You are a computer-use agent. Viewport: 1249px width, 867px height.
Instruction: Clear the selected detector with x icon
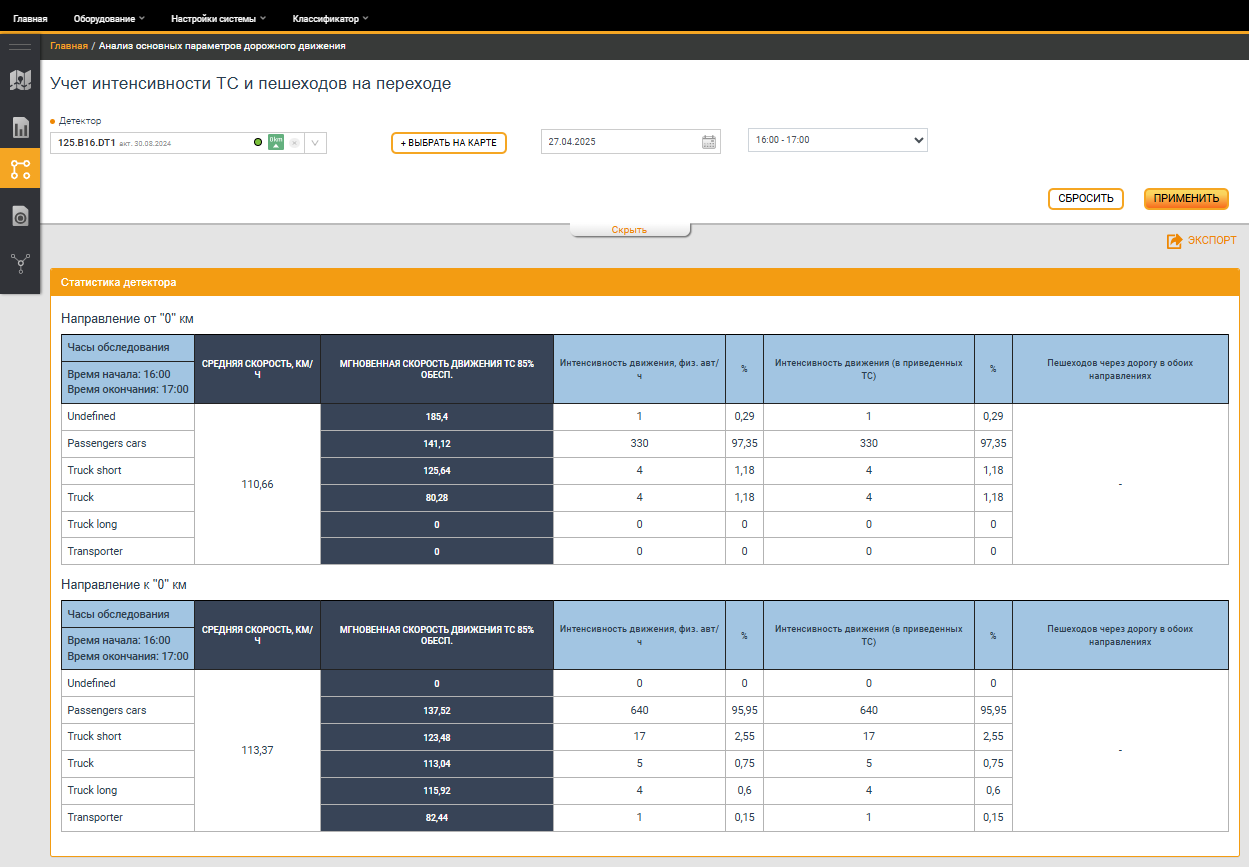point(294,143)
